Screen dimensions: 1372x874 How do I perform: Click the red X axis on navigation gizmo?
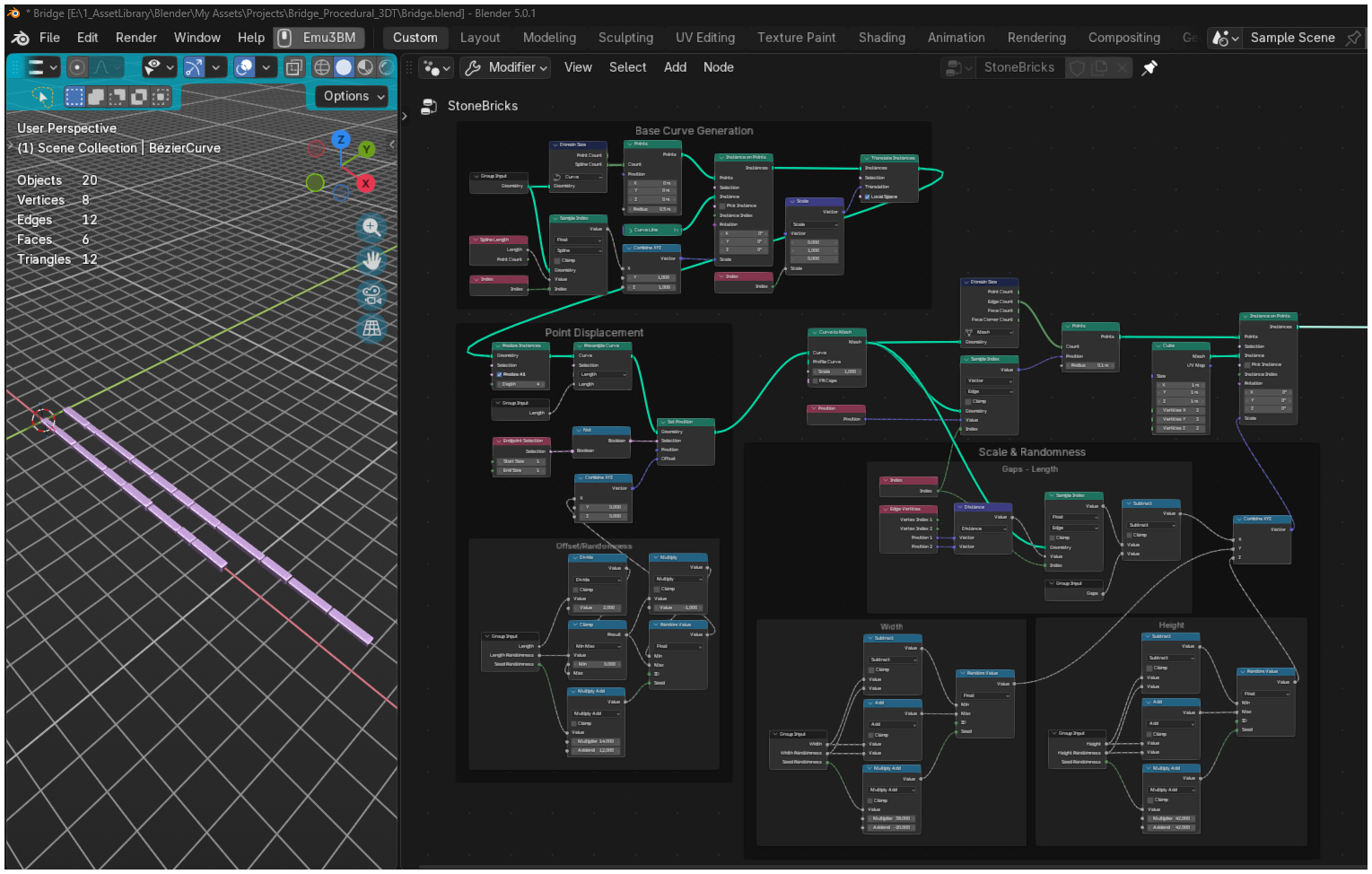tap(366, 183)
